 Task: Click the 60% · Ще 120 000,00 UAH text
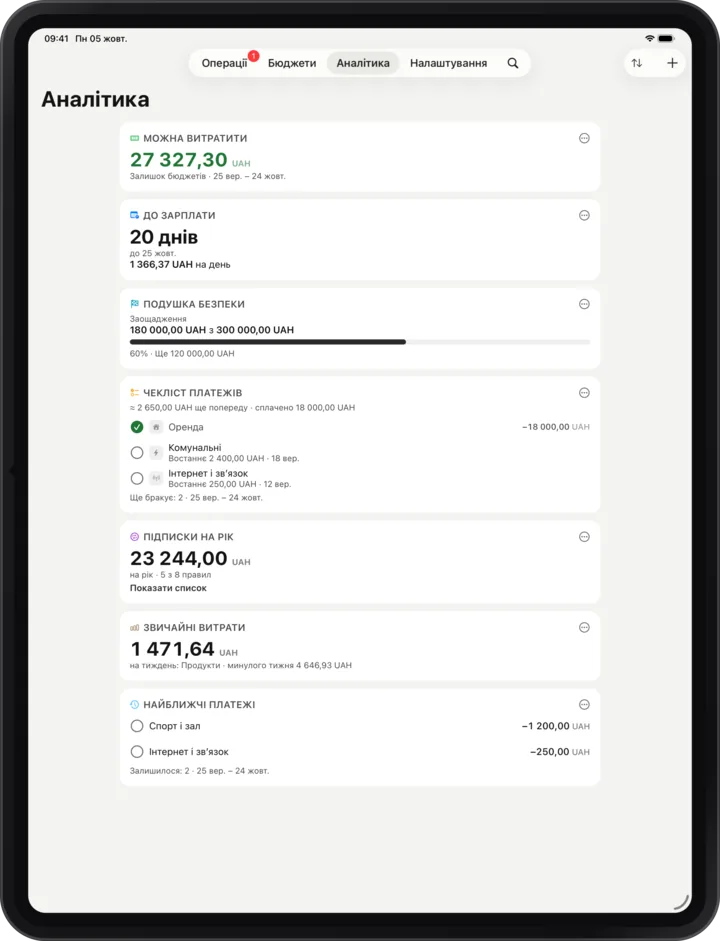[182, 353]
